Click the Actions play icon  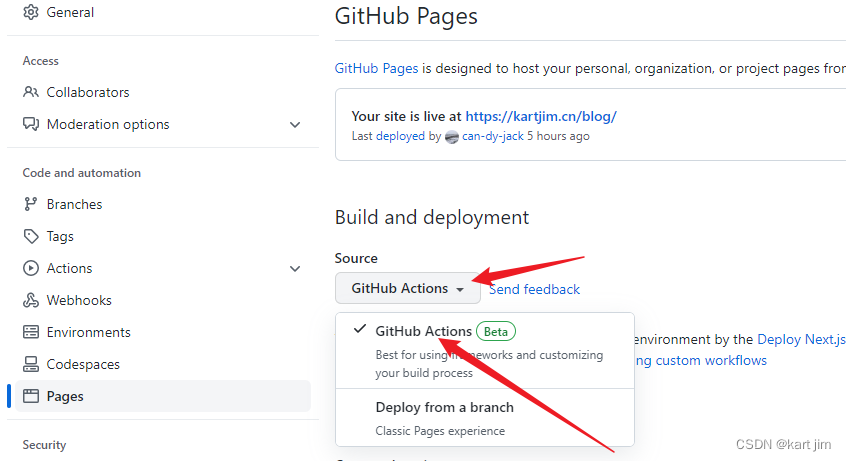coord(30,268)
